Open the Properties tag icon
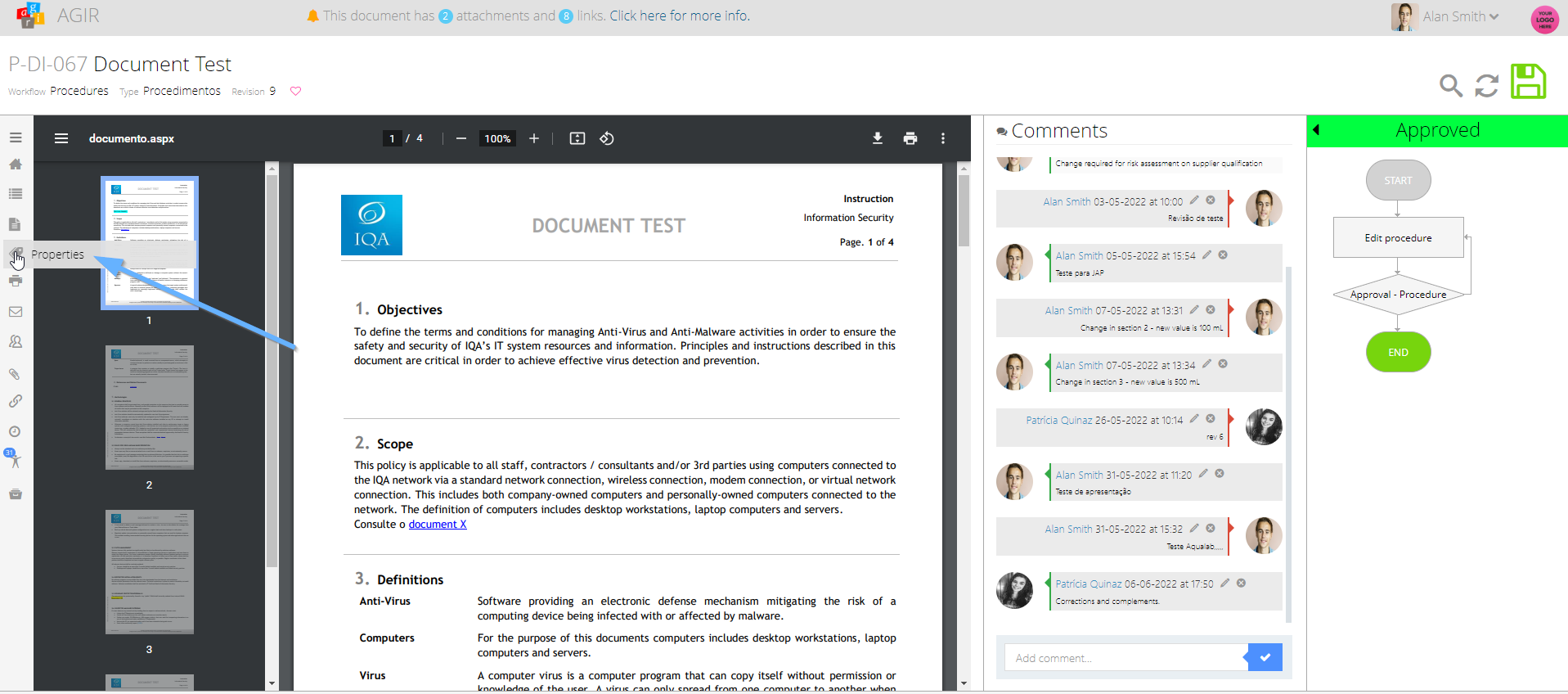 16,254
